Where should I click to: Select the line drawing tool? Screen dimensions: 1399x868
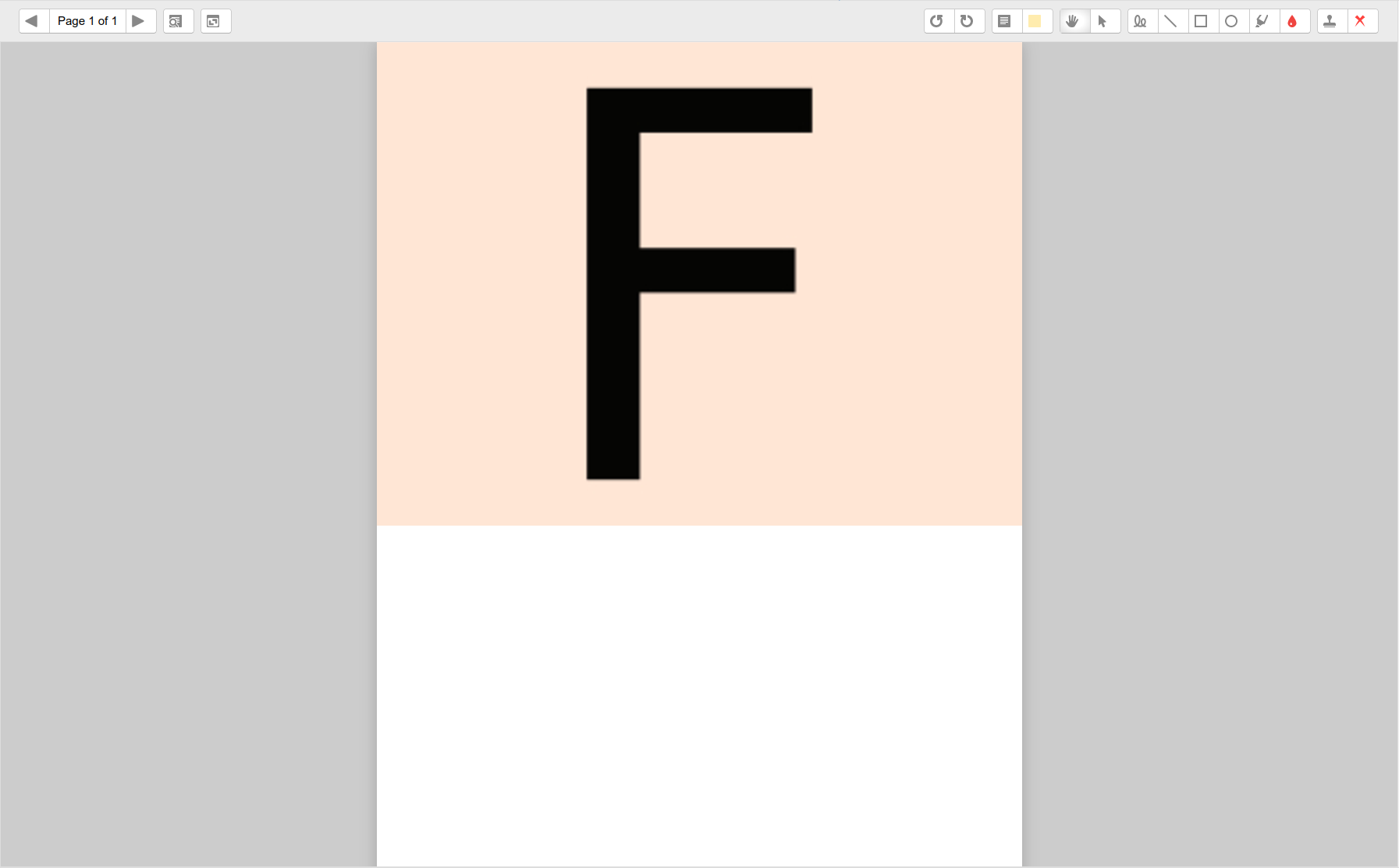click(1173, 21)
